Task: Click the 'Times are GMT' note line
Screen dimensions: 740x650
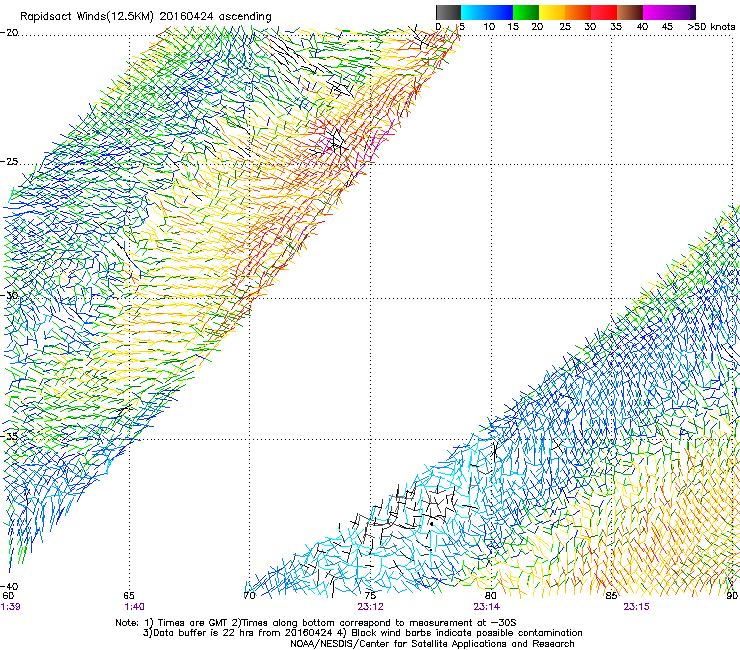Action: pos(316,623)
